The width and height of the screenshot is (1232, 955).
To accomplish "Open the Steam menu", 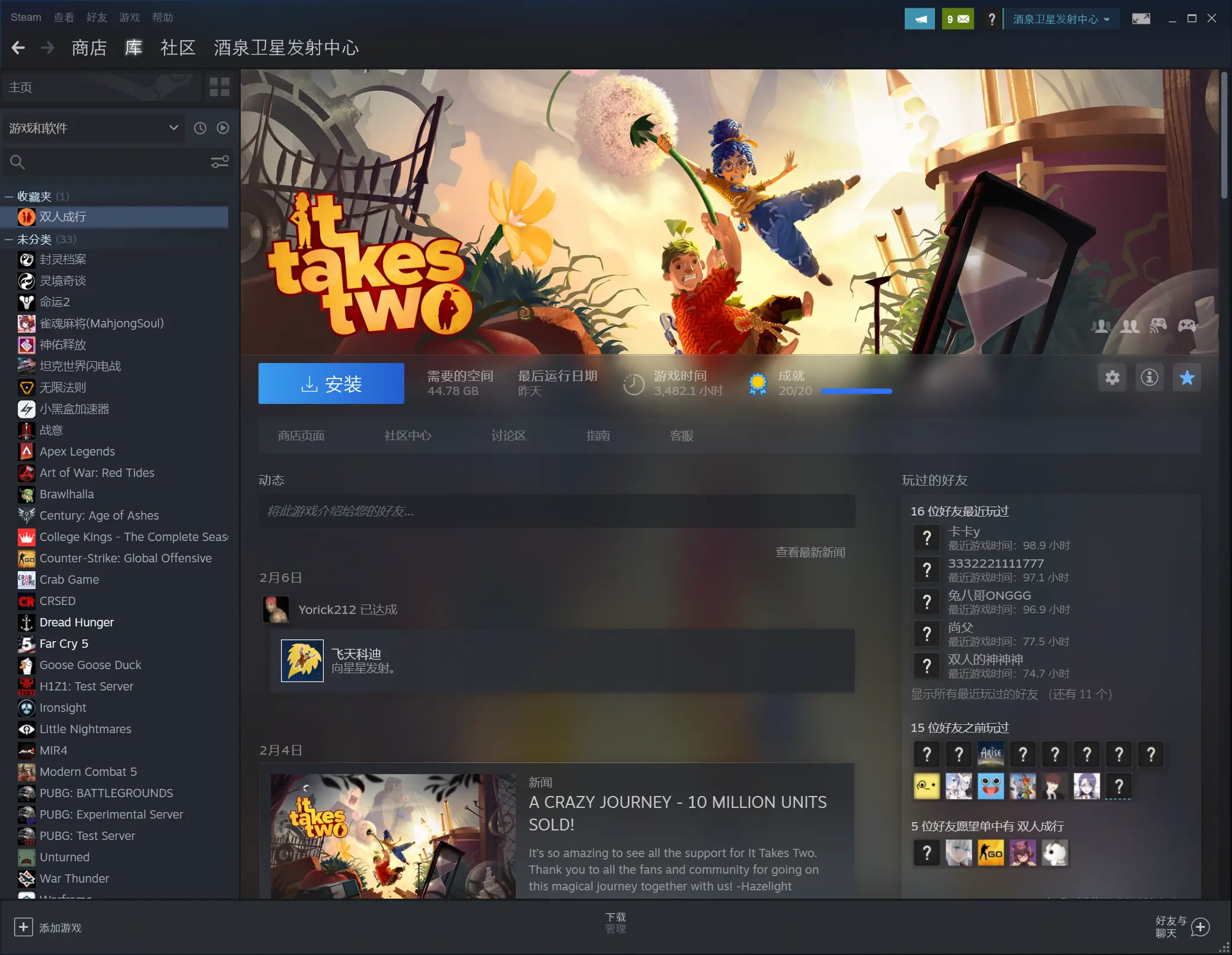I will (26, 17).
